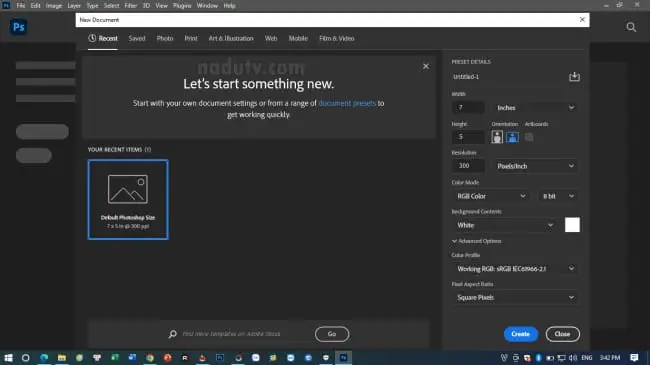Switch to the Film & Video tab
This screenshot has width=650, height=365.
click(x=337, y=38)
